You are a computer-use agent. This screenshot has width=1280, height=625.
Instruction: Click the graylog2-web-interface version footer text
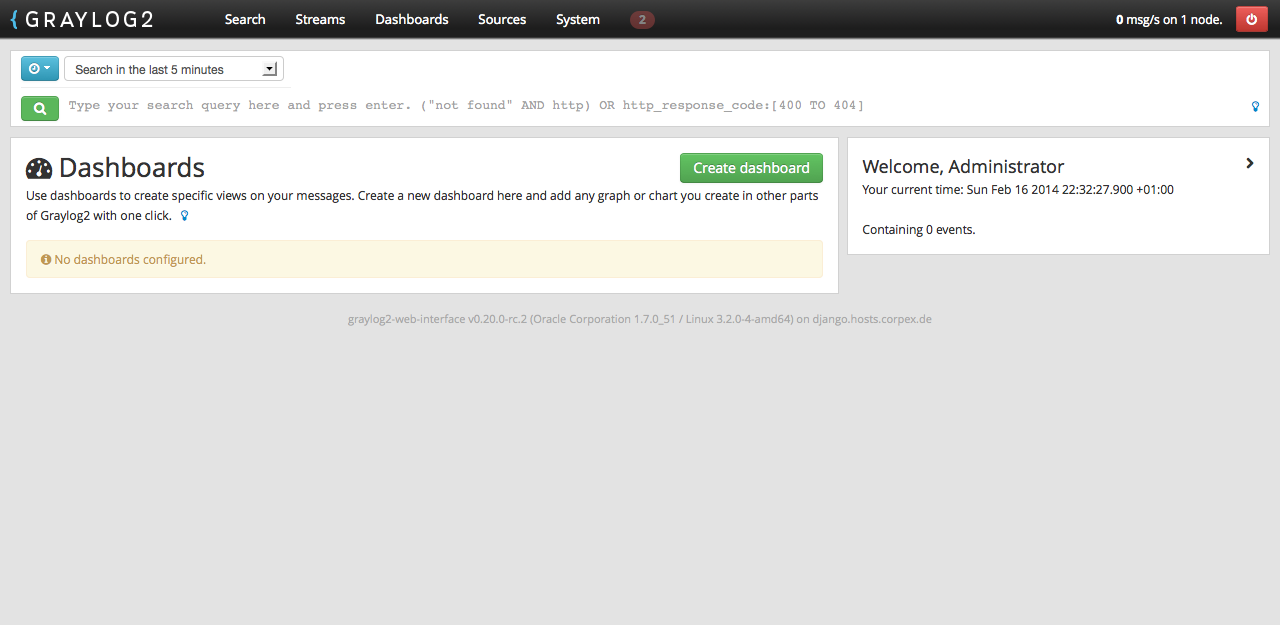point(639,319)
